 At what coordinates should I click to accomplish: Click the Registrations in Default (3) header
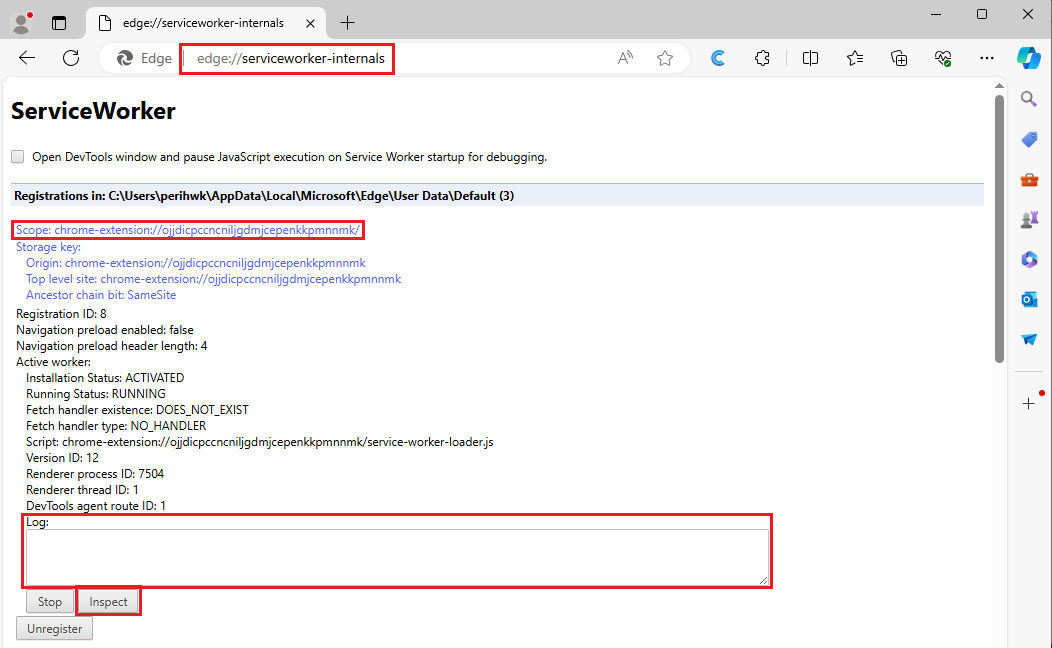click(497, 196)
